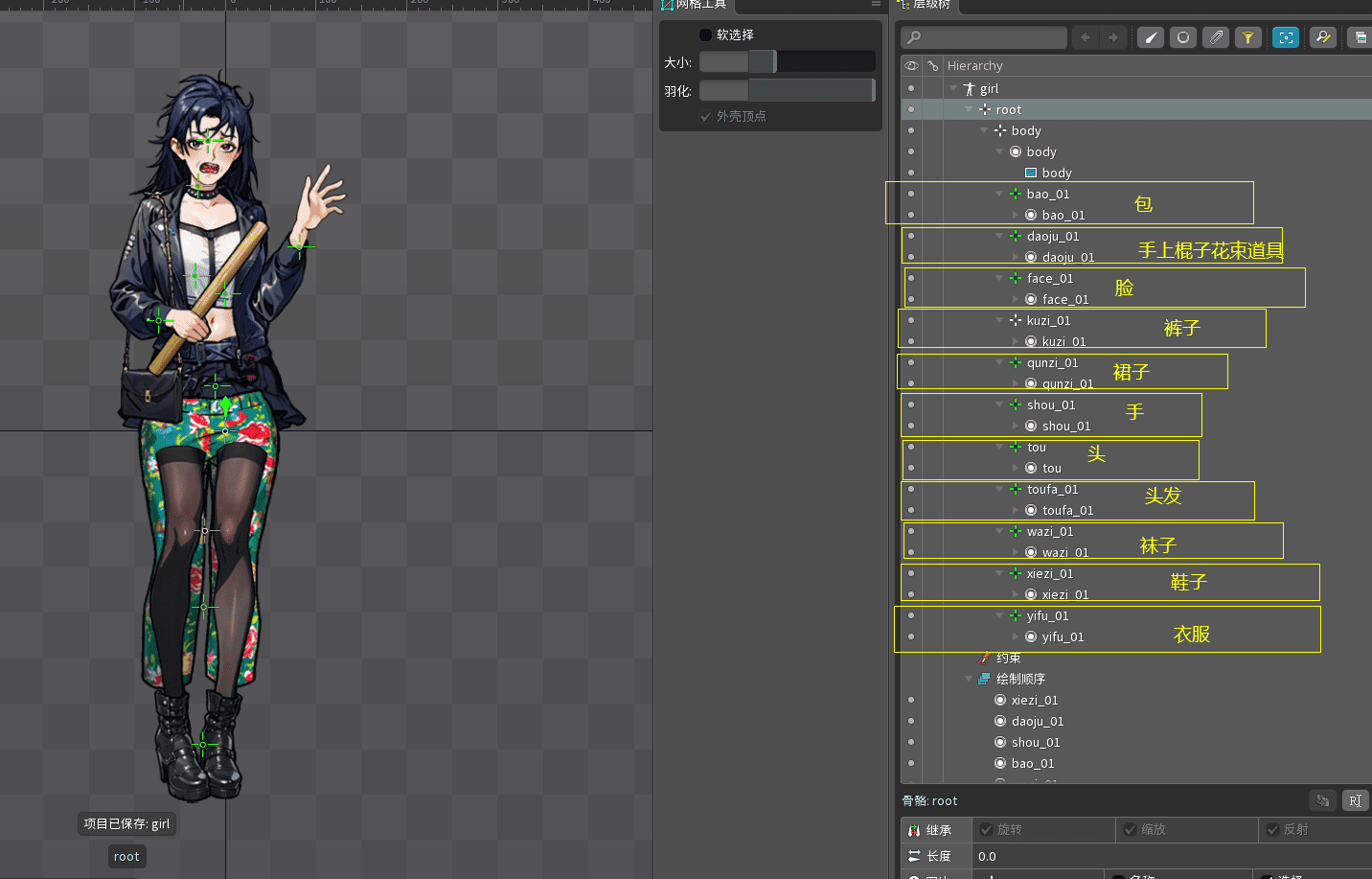Switch to the 网格工具 tab
Image resolution: width=1372 pixels, height=879 pixels.
pyautogui.click(x=695, y=5)
